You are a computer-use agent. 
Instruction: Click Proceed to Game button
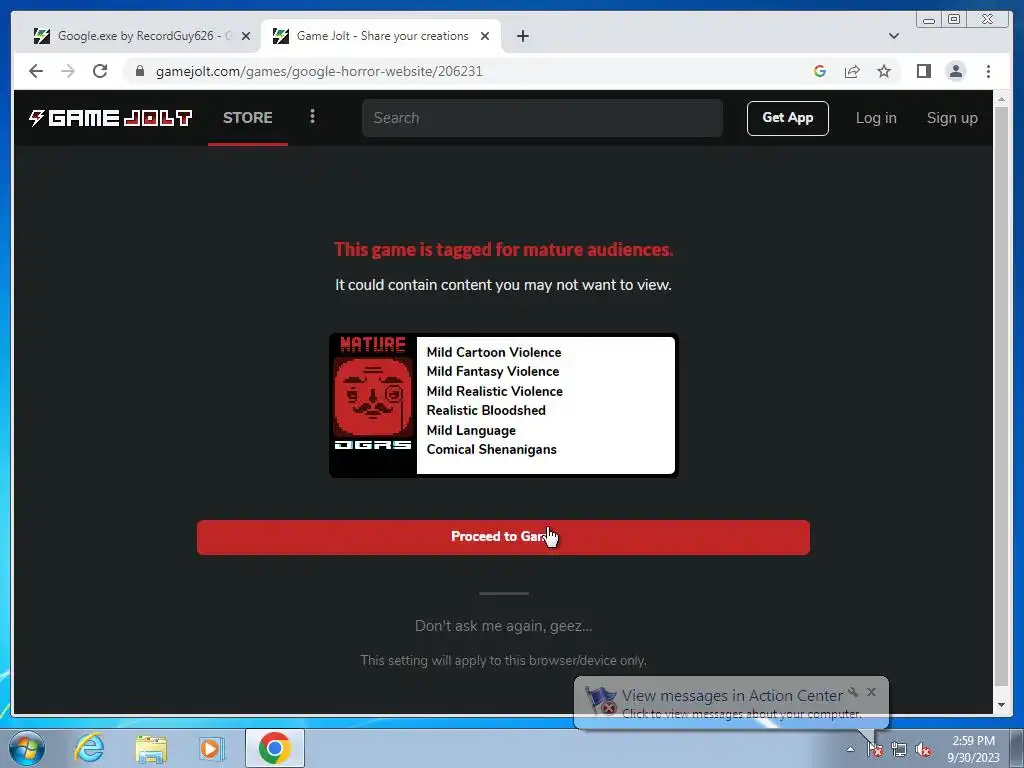pyautogui.click(x=503, y=537)
